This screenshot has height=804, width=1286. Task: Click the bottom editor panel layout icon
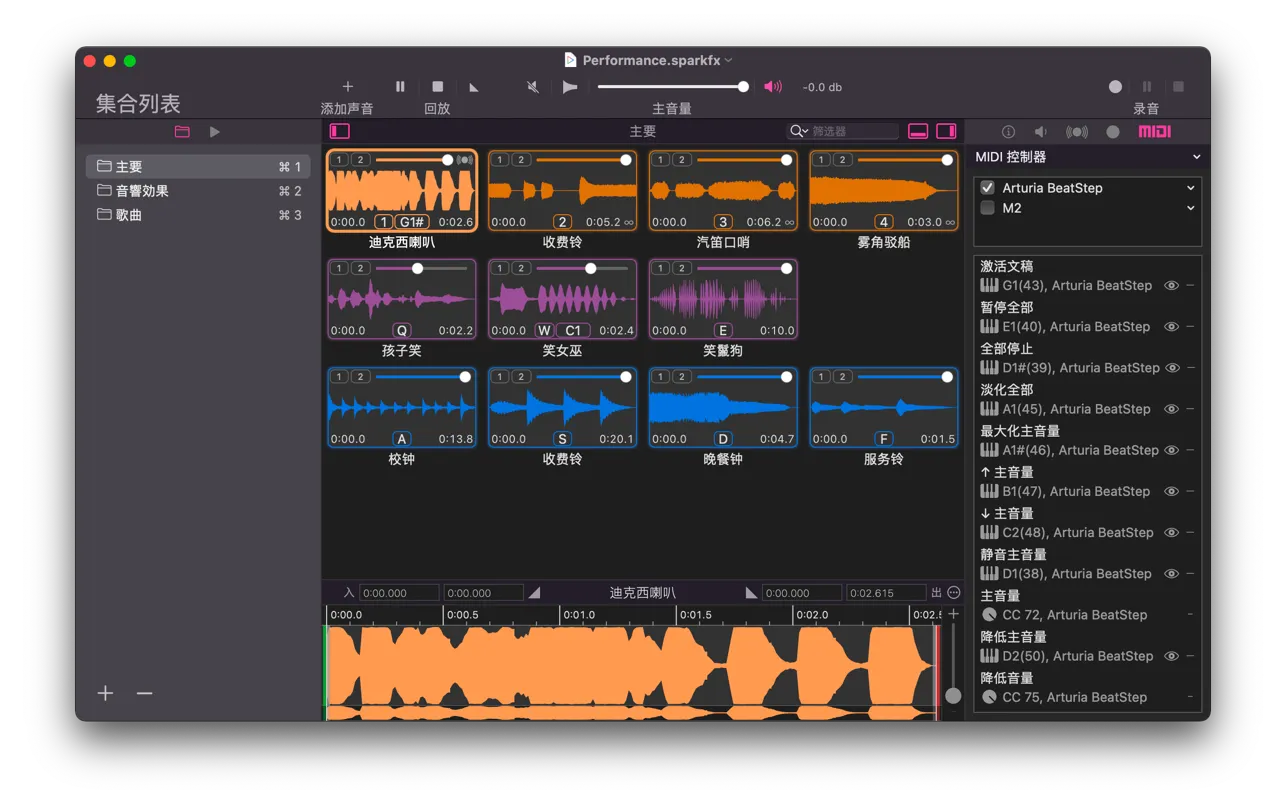coord(918,131)
